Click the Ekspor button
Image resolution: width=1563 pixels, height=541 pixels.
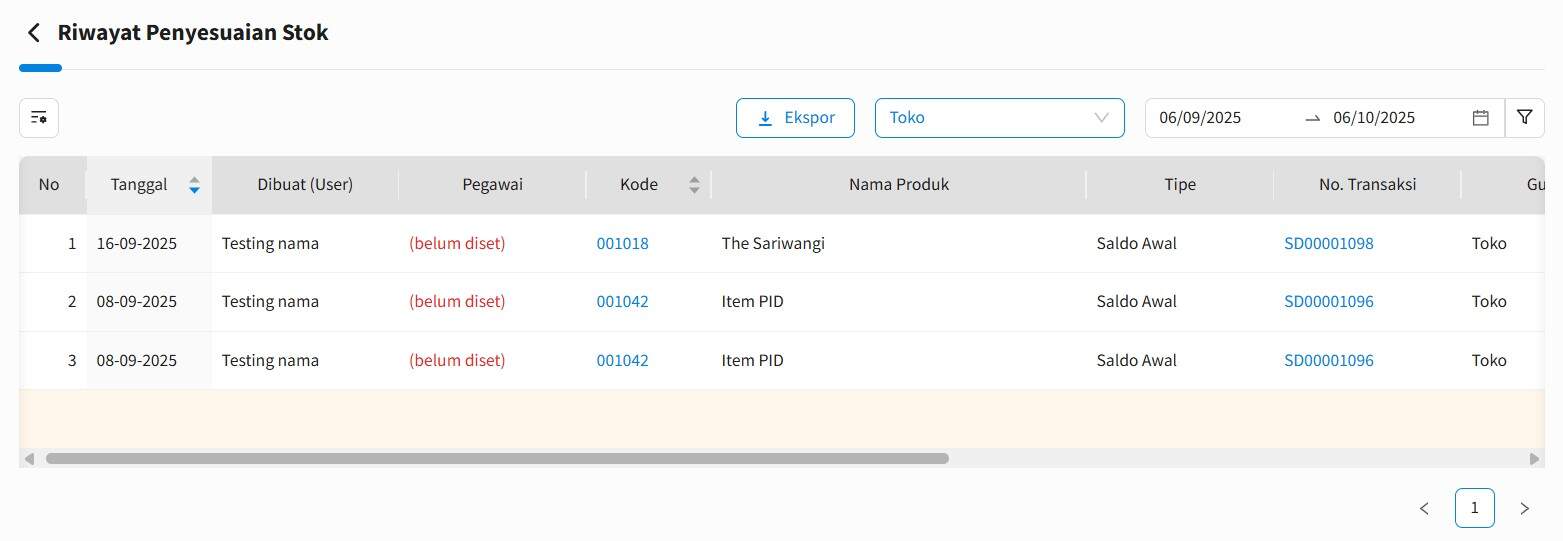795,118
